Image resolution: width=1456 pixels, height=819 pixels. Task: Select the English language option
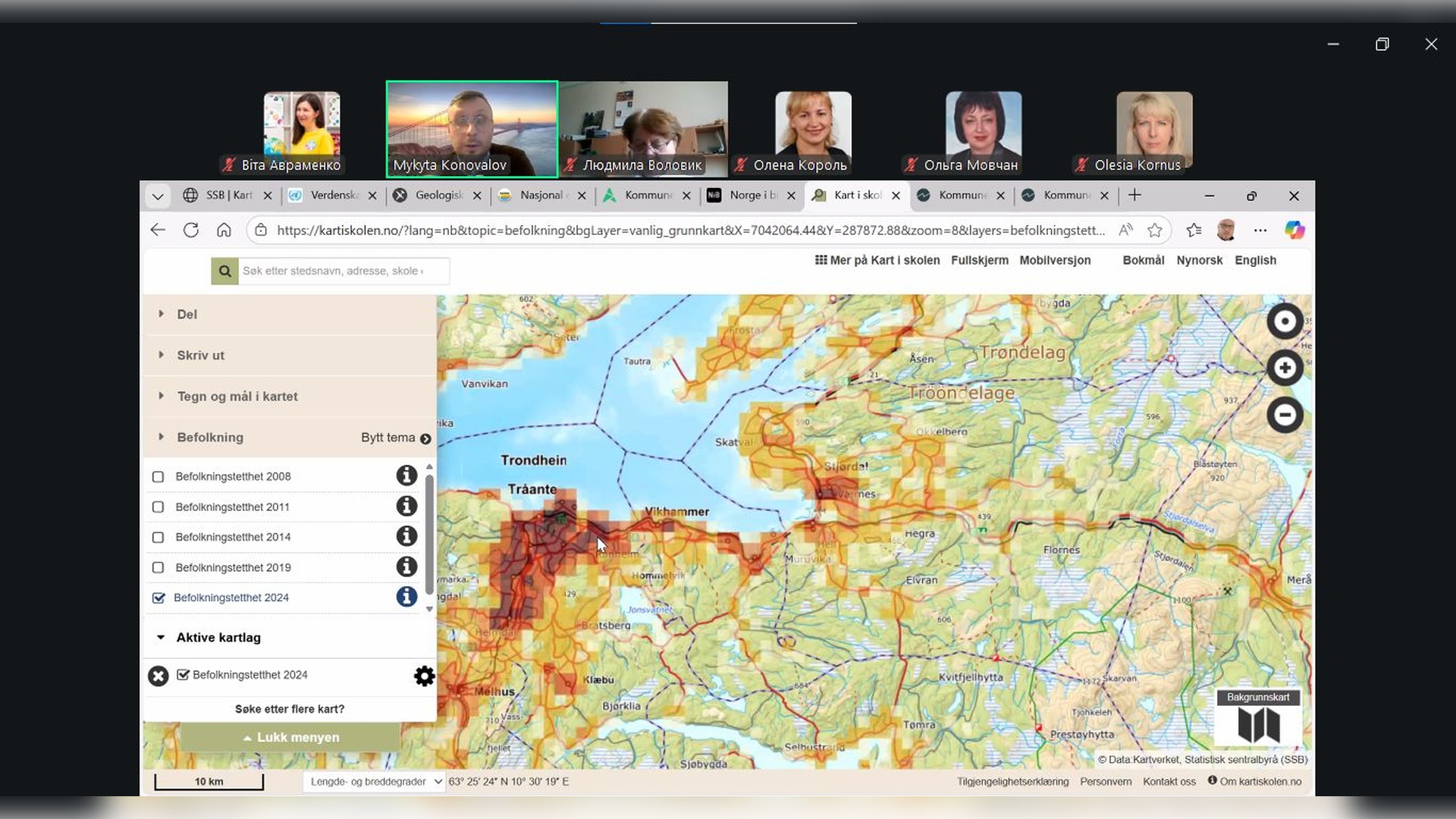coord(1255,260)
